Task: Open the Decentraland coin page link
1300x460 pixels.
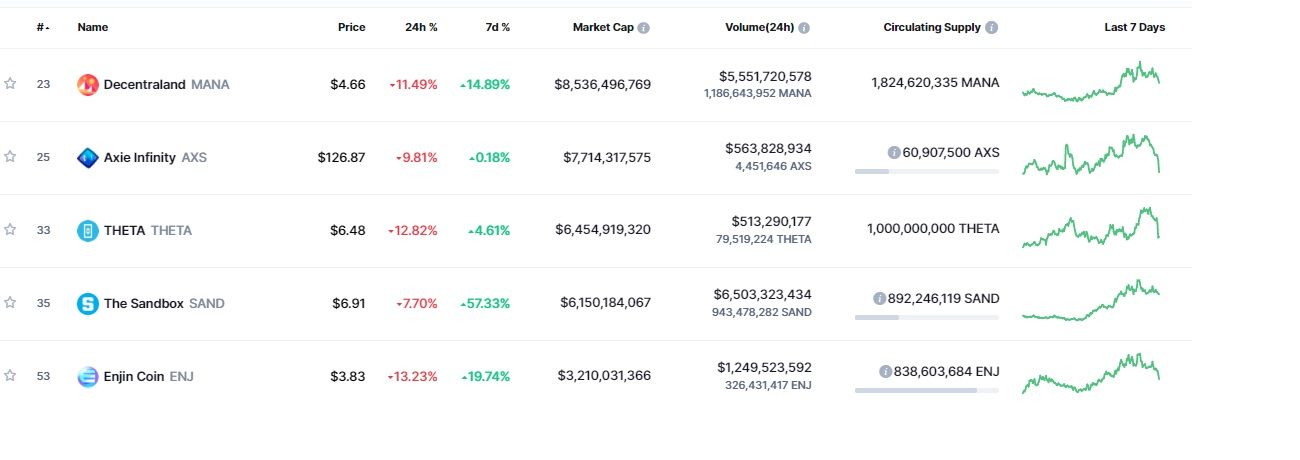Action: click(145, 85)
